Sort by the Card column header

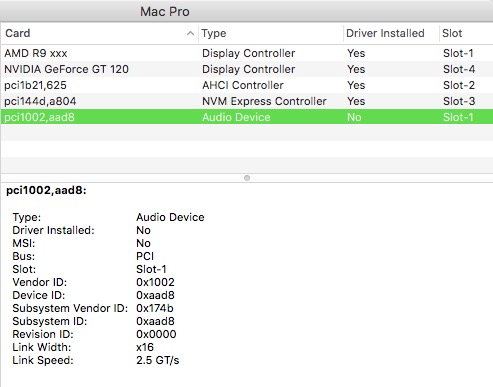click(x=99, y=33)
